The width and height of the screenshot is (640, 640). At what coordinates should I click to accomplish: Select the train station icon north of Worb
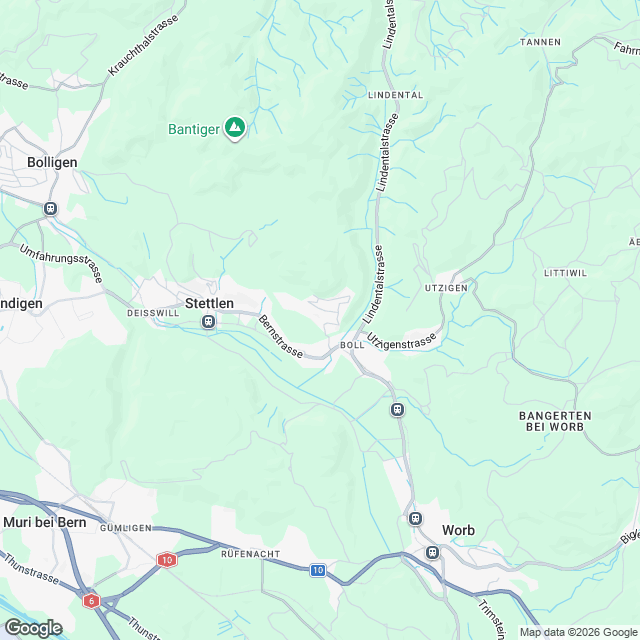tap(416, 519)
